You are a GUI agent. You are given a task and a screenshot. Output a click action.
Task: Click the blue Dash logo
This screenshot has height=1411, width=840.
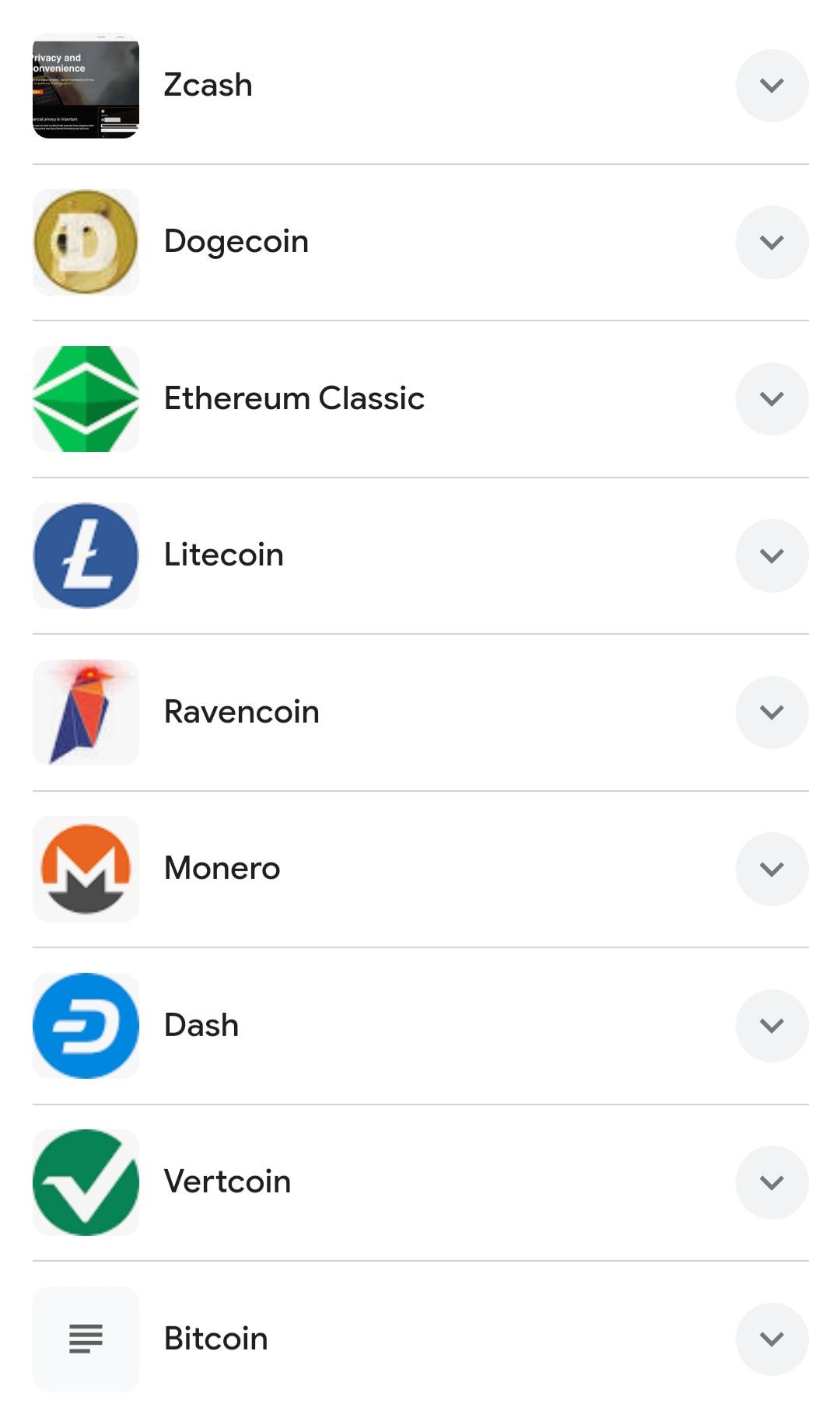pyautogui.click(x=86, y=1025)
